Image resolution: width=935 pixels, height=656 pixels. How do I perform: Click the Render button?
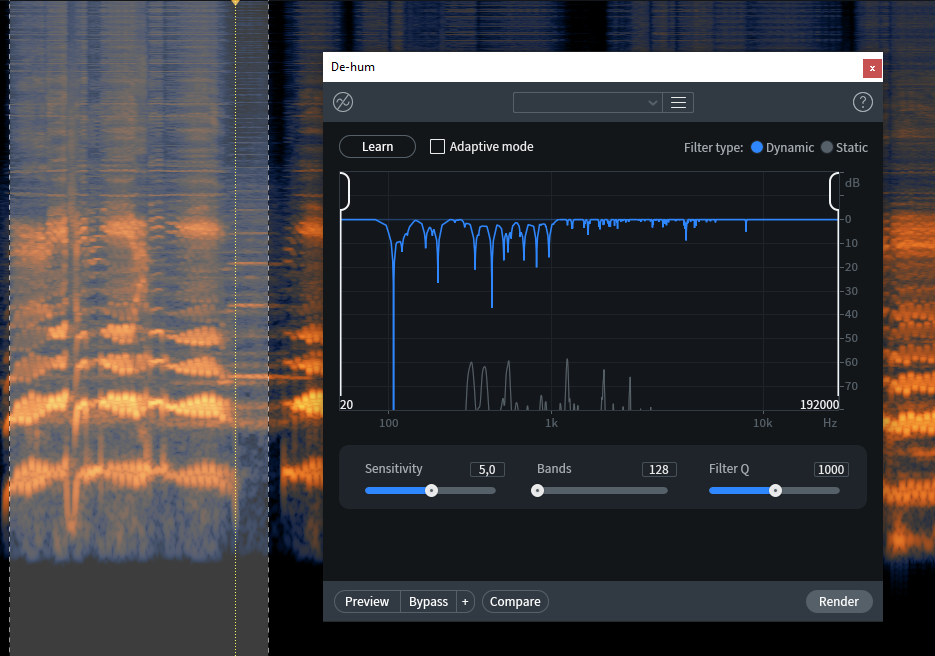[839, 602]
